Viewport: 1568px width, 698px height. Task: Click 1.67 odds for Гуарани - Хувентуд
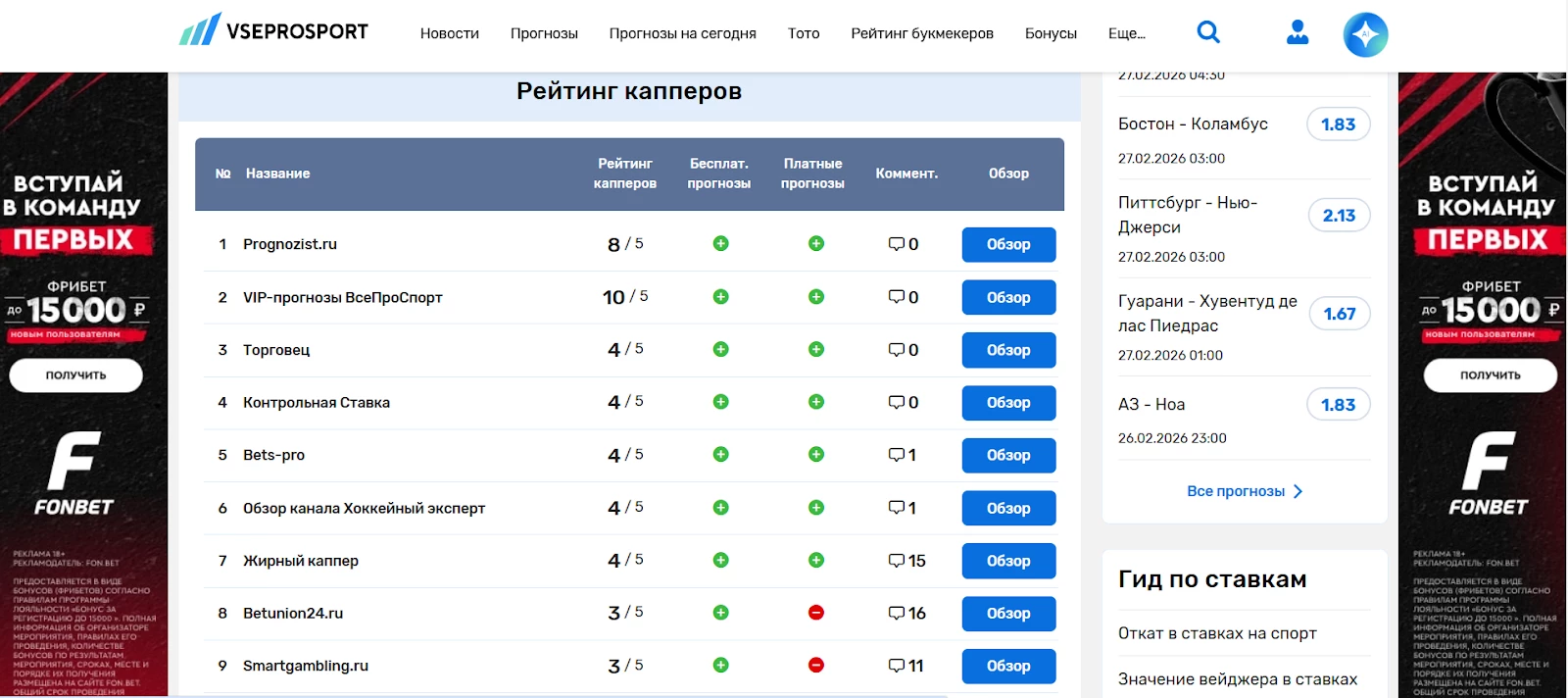1340,314
